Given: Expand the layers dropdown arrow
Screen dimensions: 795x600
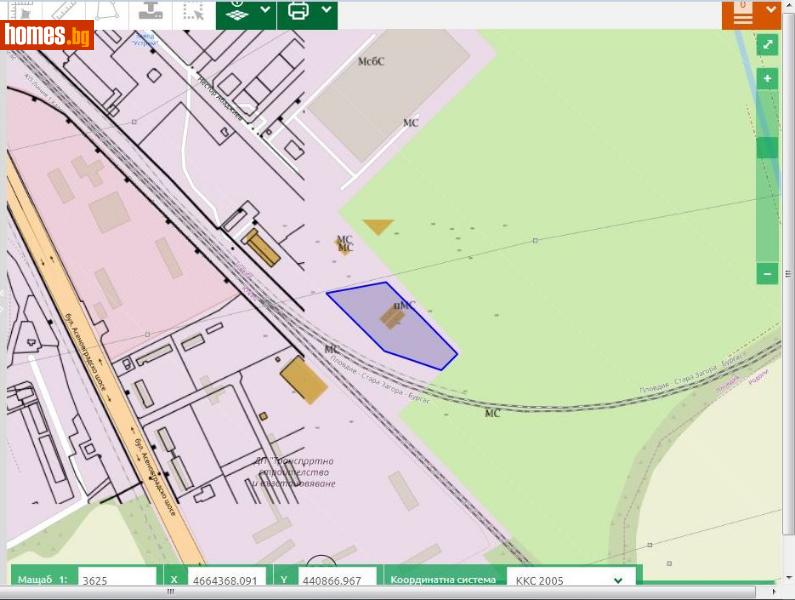Looking at the screenshot, I should coord(264,10).
